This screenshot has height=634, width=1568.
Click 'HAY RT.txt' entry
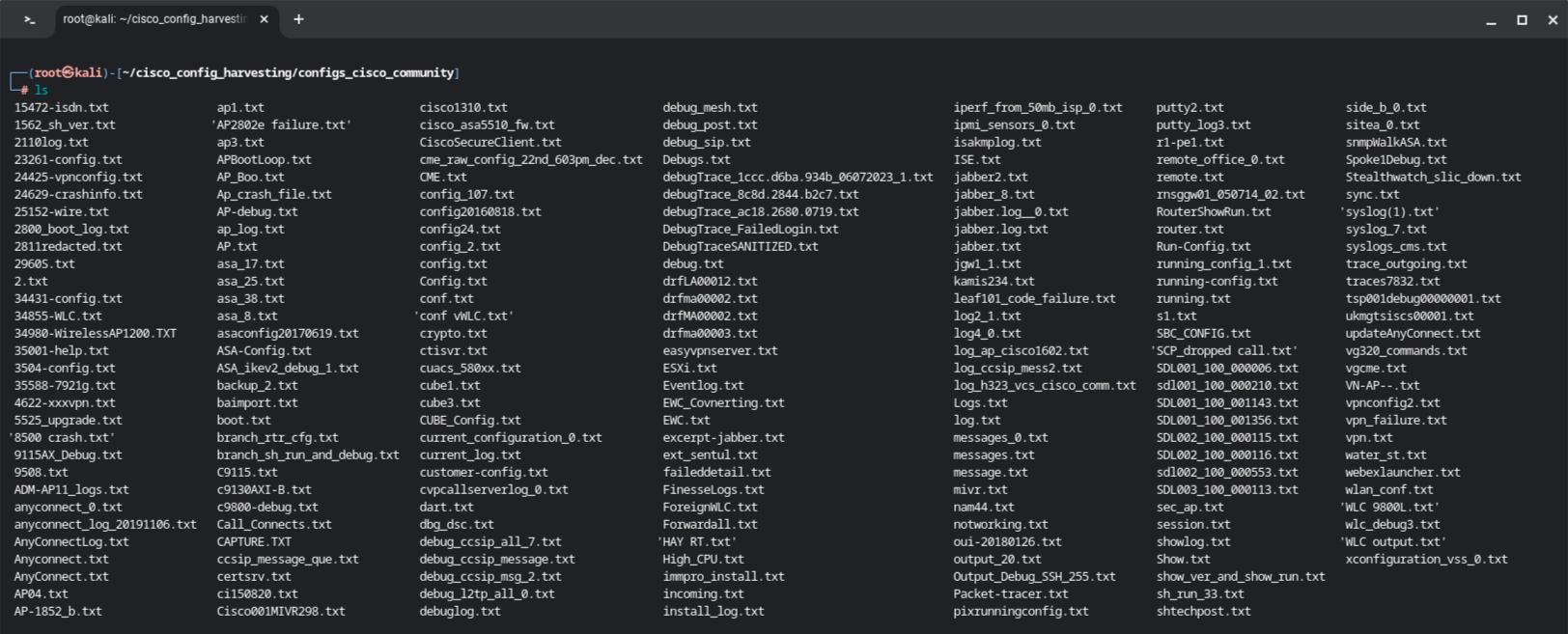tap(696, 542)
